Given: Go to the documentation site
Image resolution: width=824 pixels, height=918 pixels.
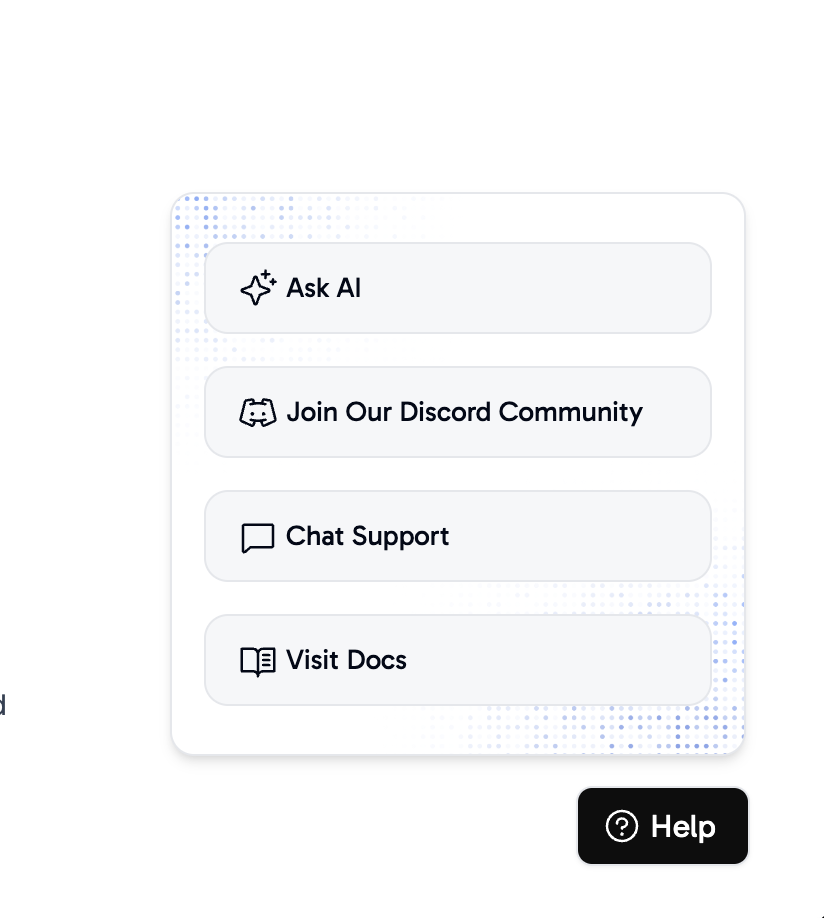Looking at the screenshot, I should point(457,660).
